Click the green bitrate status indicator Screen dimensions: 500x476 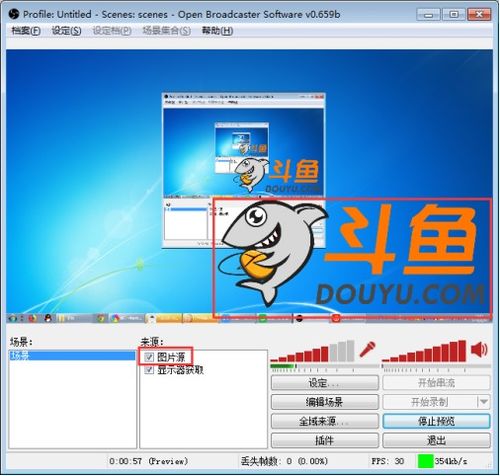(425, 461)
